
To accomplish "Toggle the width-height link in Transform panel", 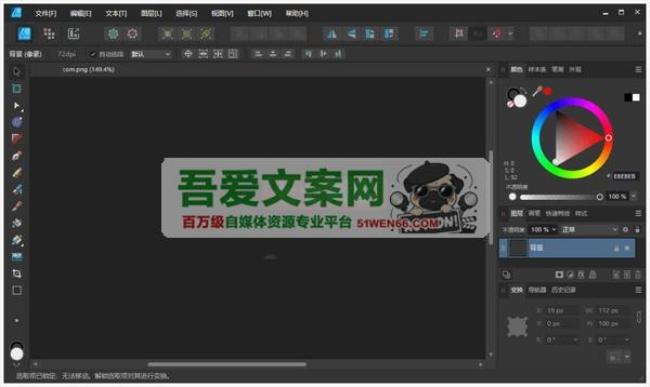I will 639,317.
